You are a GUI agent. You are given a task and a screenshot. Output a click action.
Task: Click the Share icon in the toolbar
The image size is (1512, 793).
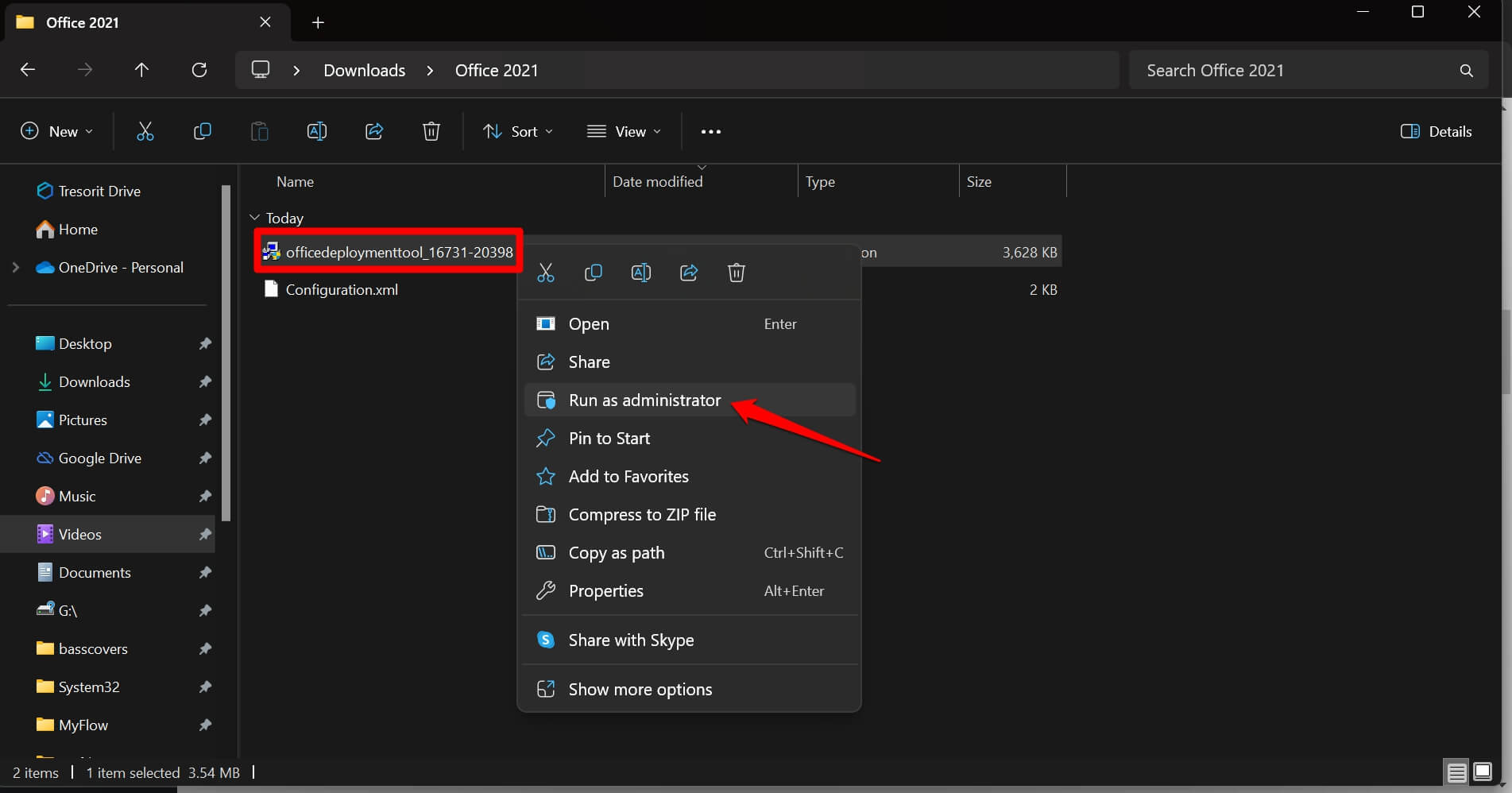point(374,131)
